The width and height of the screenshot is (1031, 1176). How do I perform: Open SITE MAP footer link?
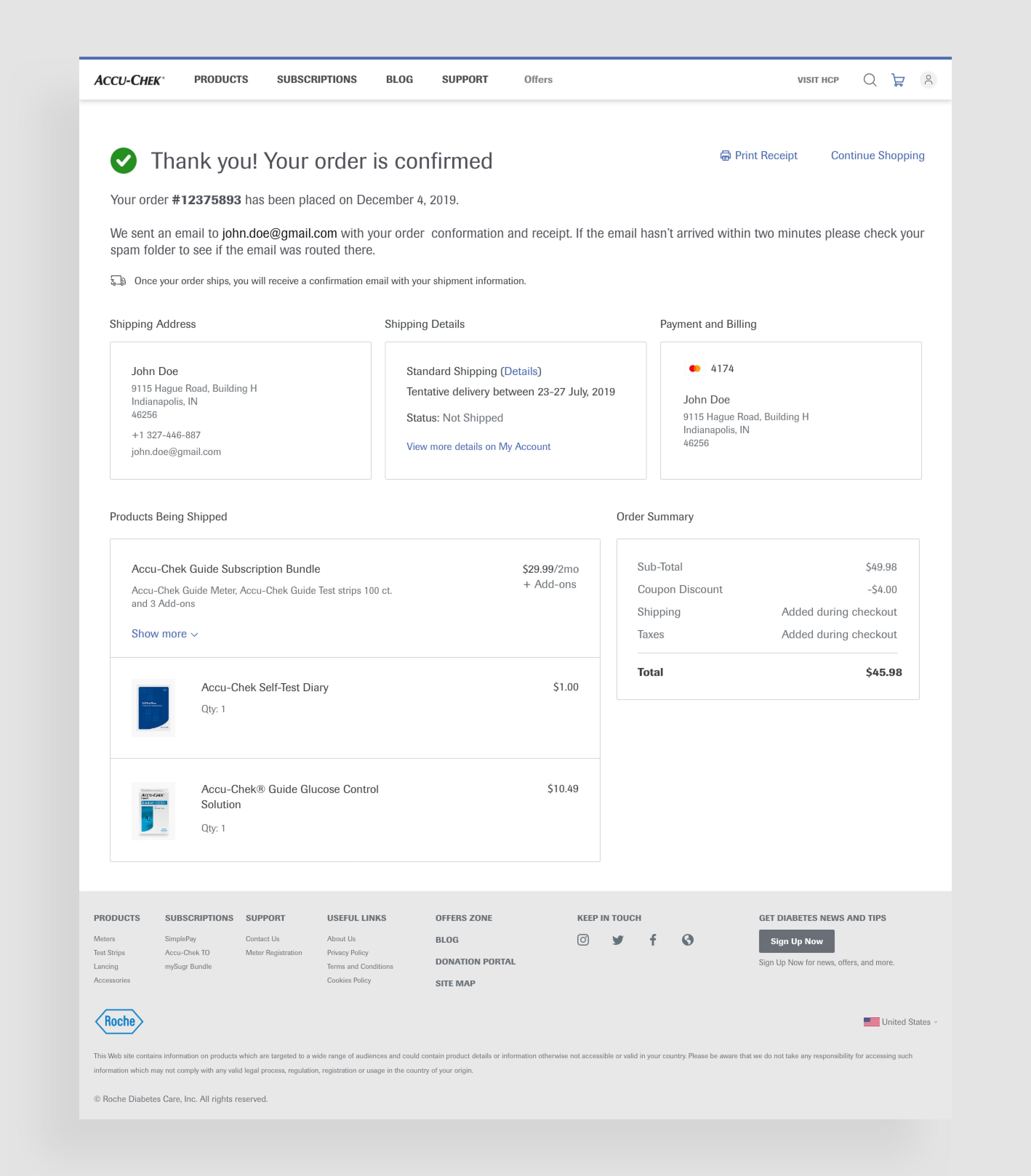455,983
